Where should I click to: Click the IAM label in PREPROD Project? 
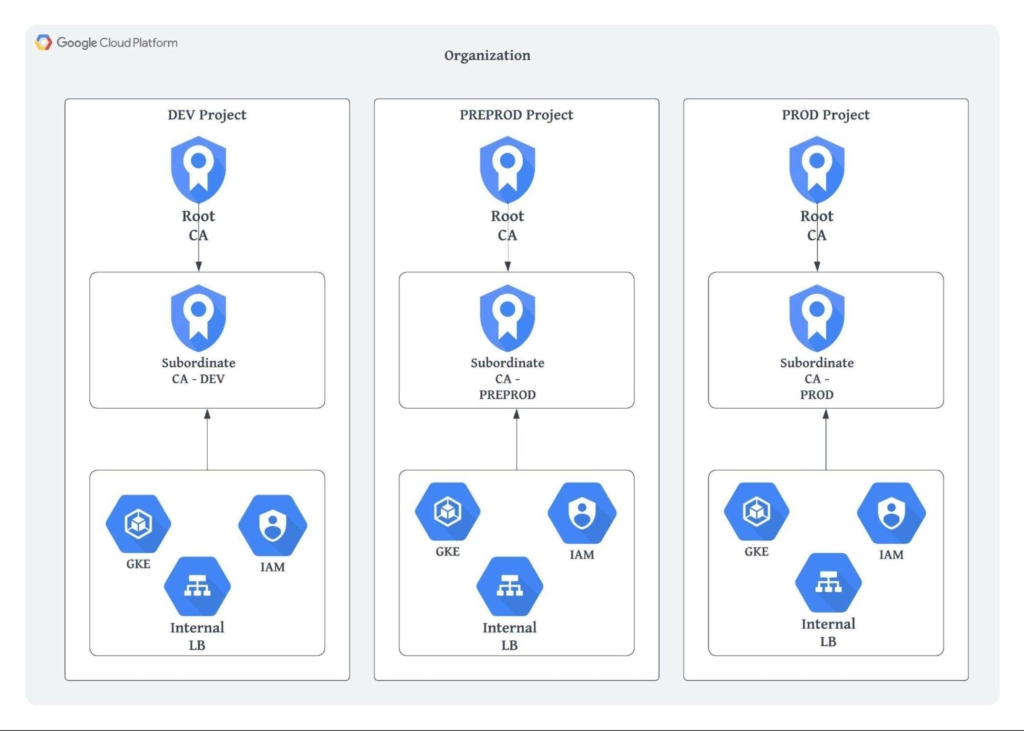[582, 555]
